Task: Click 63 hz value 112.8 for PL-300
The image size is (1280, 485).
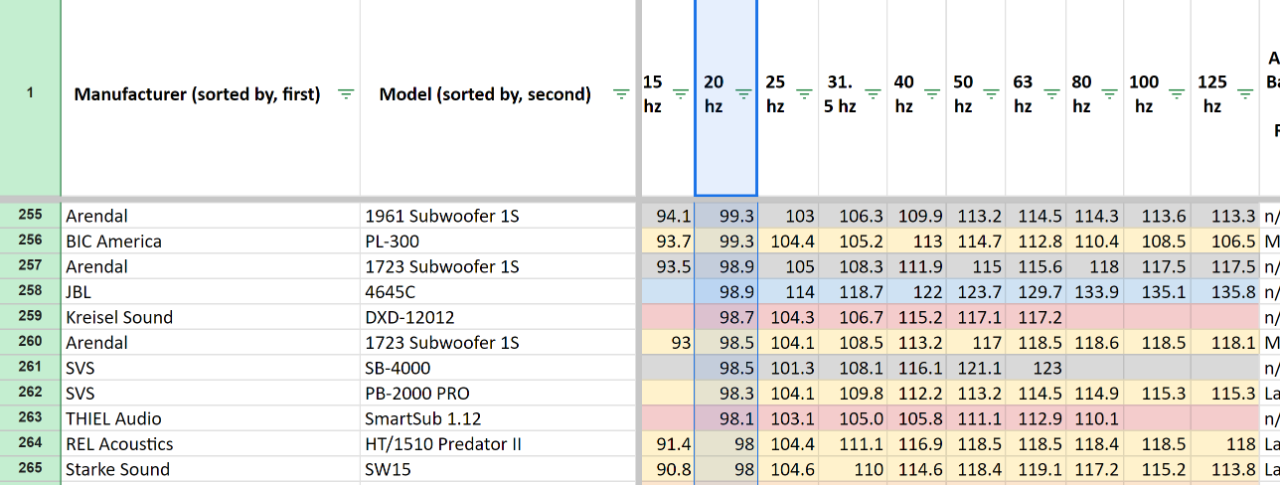Action: pos(1036,241)
